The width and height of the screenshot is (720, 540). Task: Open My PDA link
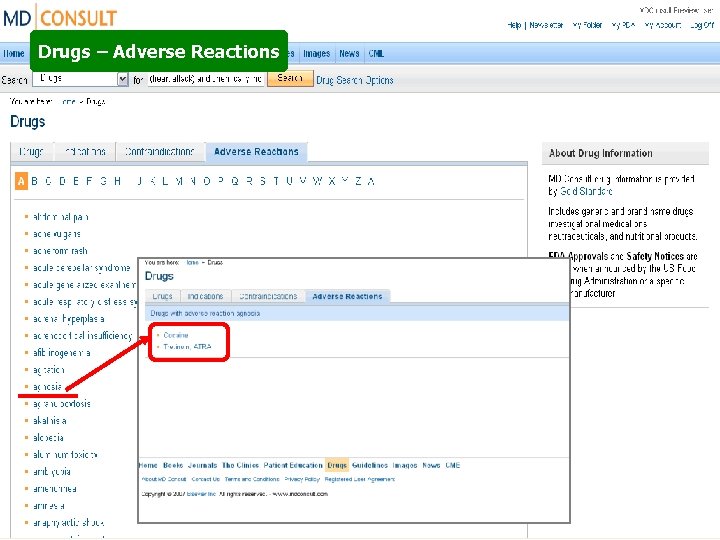(x=623, y=25)
